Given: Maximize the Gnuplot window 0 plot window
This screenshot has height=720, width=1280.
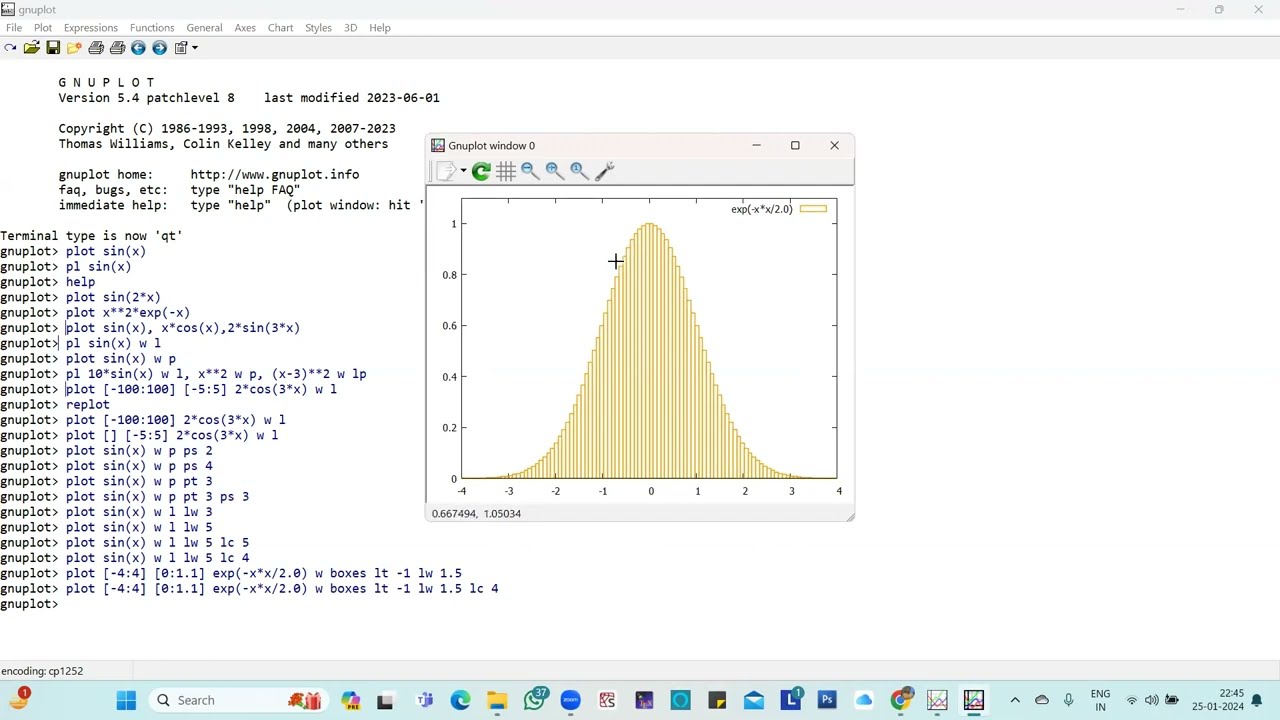Looking at the screenshot, I should (x=795, y=146).
